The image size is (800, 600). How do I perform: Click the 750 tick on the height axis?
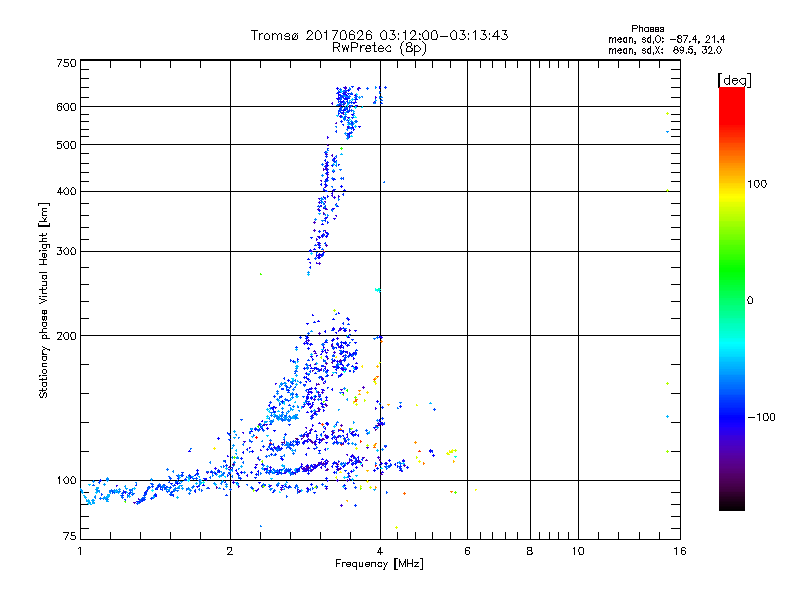[x=66, y=63]
